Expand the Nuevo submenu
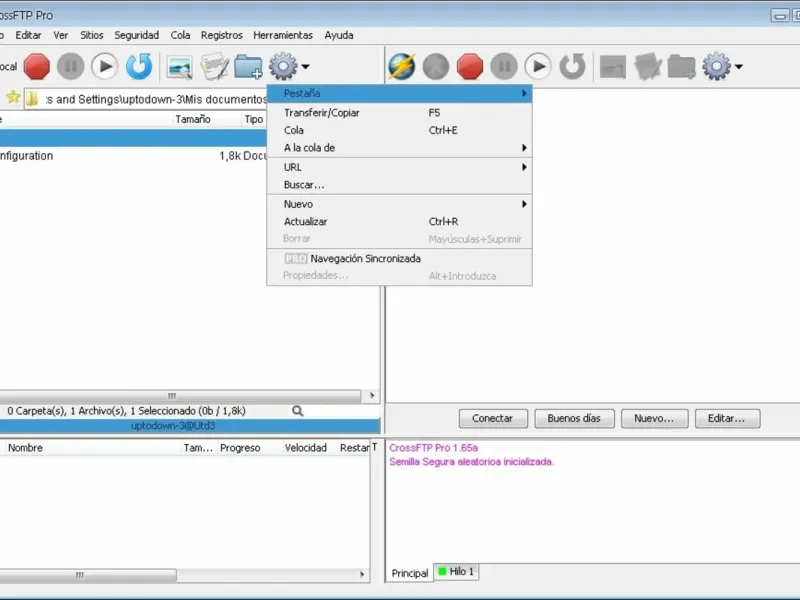This screenshot has width=800, height=600. [399, 204]
